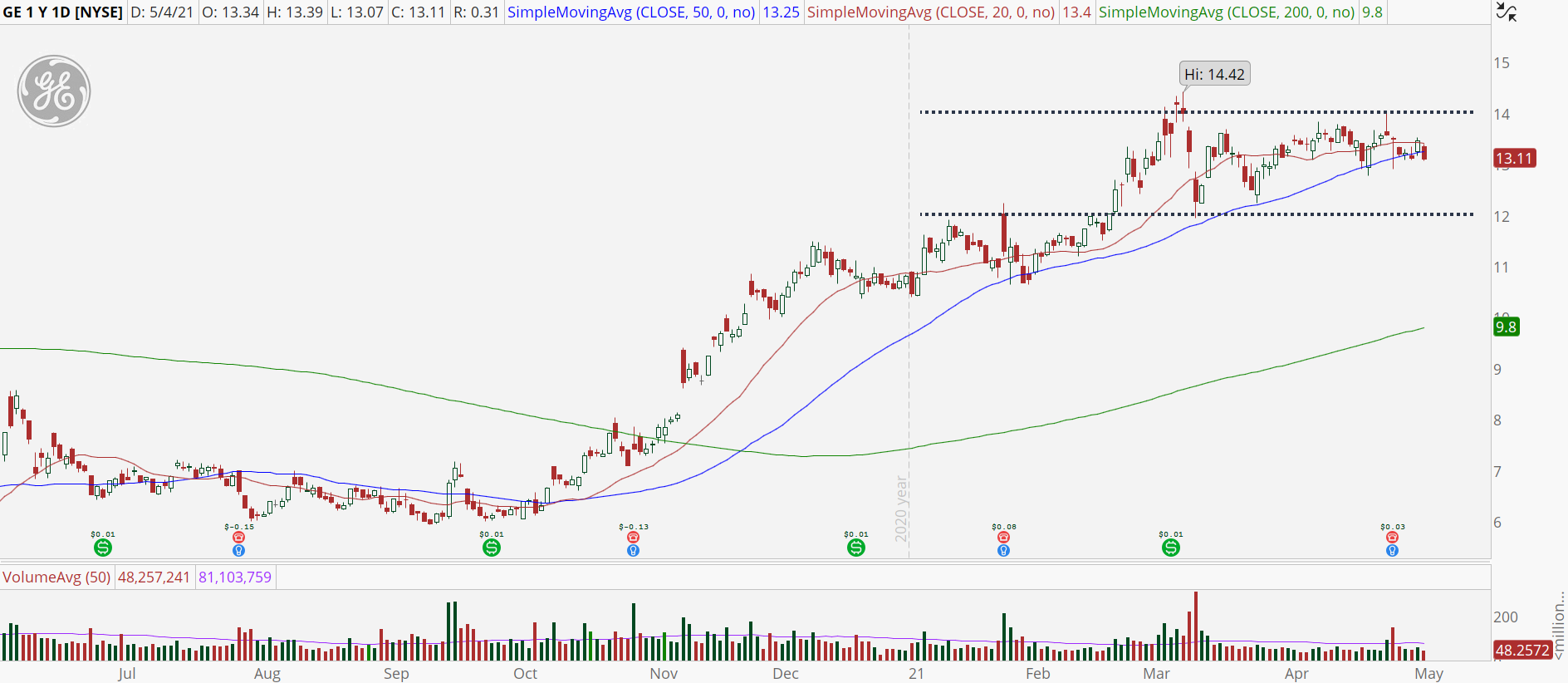The width and height of the screenshot is (1568, 683).
Task: Click the collapse chart icon in top-right corner
Action: (1506, 12)
